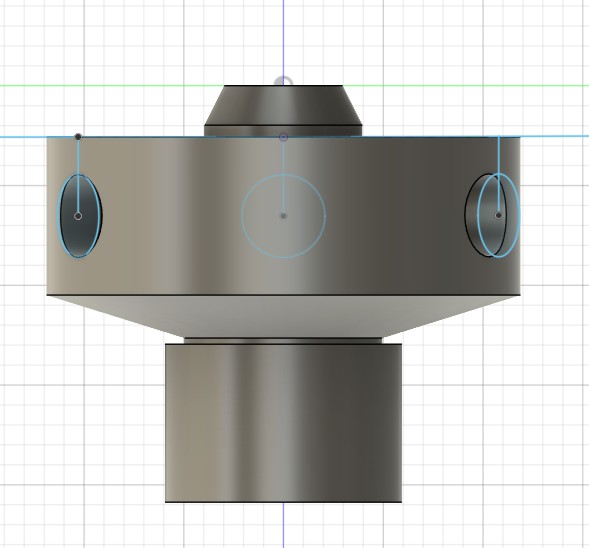Select the lower small cylinder body face
The width and height of the screenshot is (589, 548).
[x=284, y=423]
